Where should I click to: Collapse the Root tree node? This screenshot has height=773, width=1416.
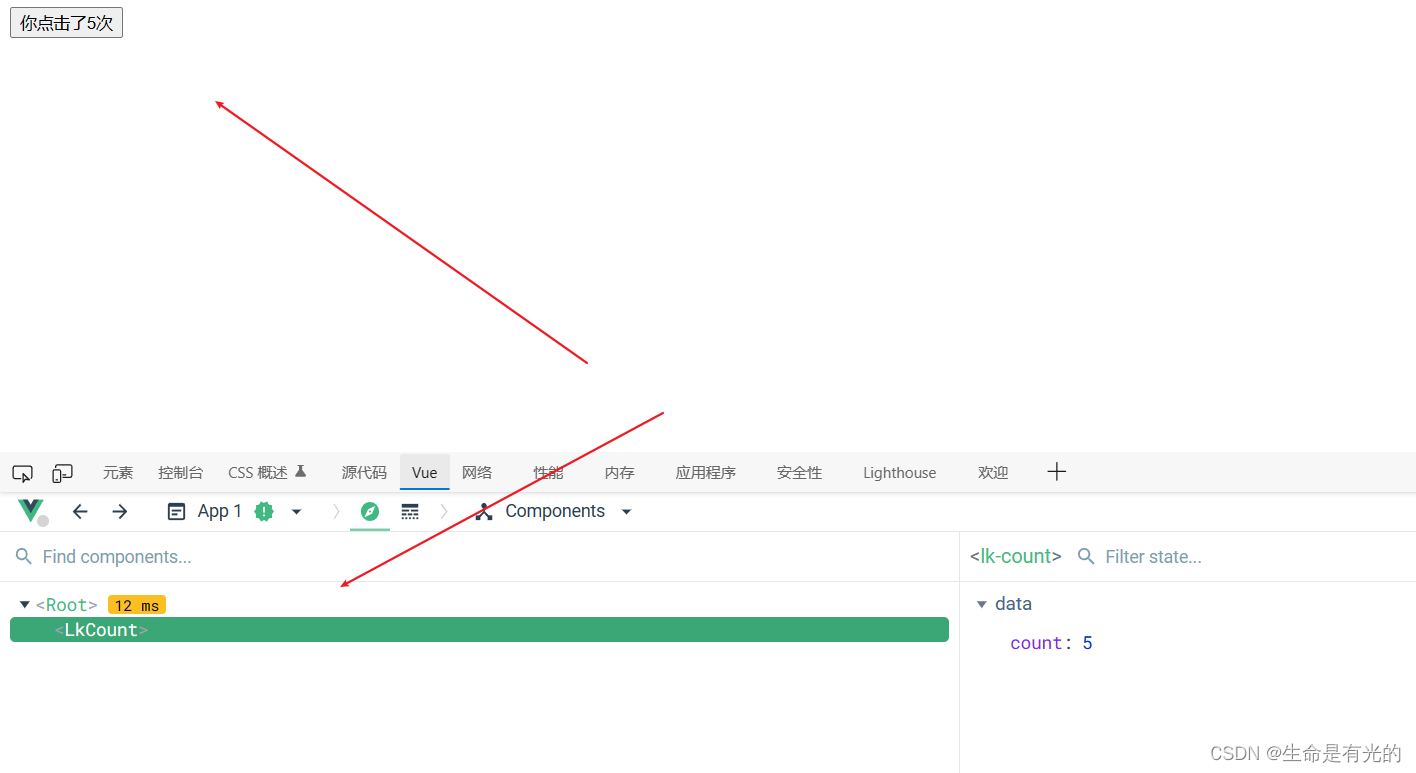(24, 605)
